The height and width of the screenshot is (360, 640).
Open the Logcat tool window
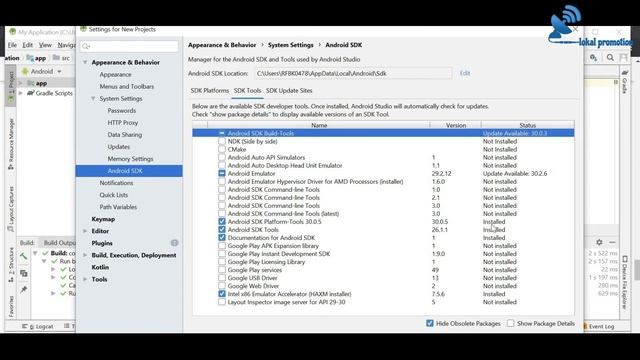pos(38,326)
